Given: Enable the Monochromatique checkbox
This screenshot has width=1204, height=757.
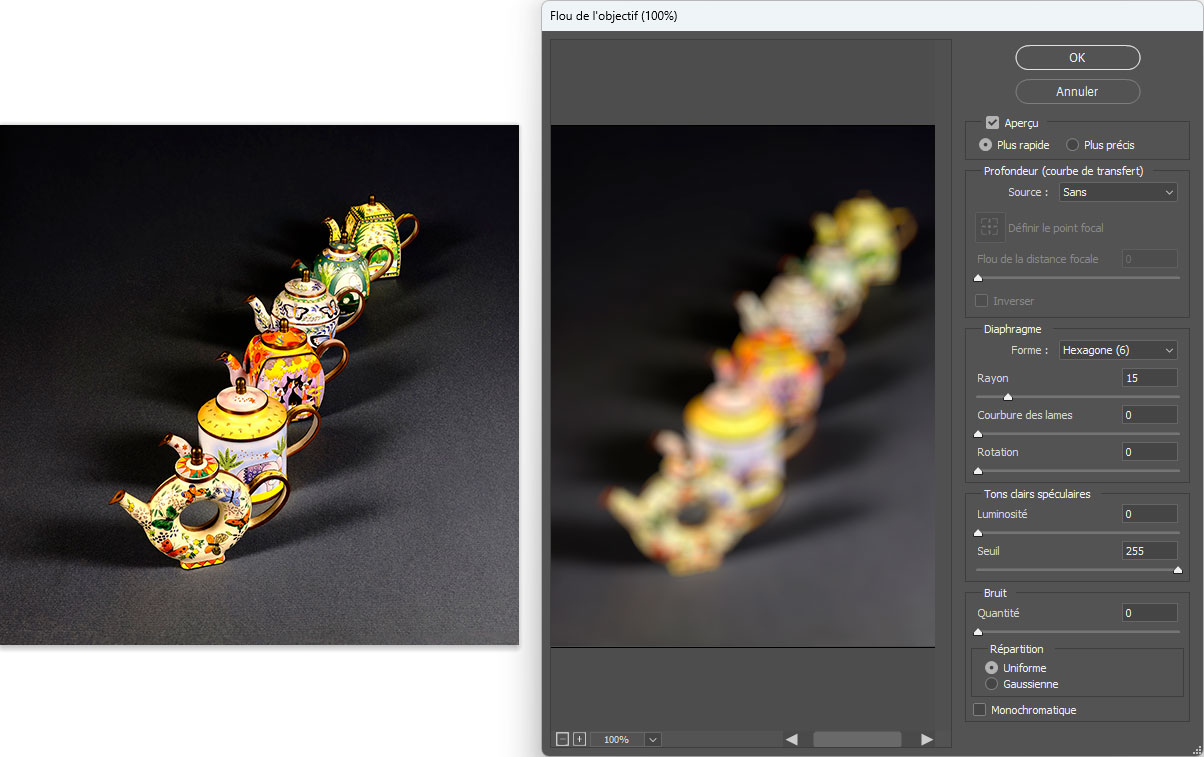Looking at the screenshot, I should point(980,710).
